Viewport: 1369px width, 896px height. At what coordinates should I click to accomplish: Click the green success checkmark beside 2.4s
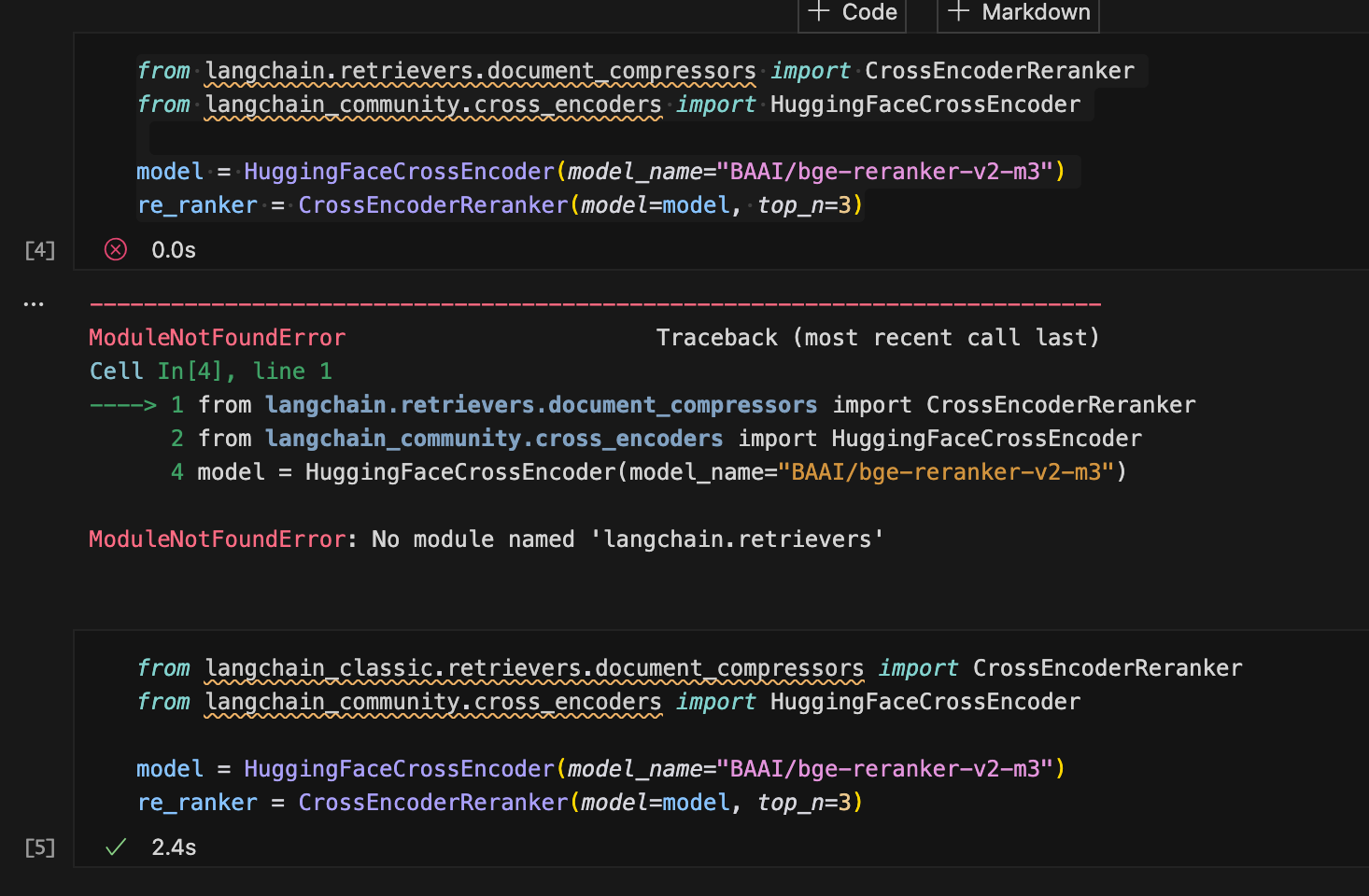pyautogui.click(x=116, y=847)
